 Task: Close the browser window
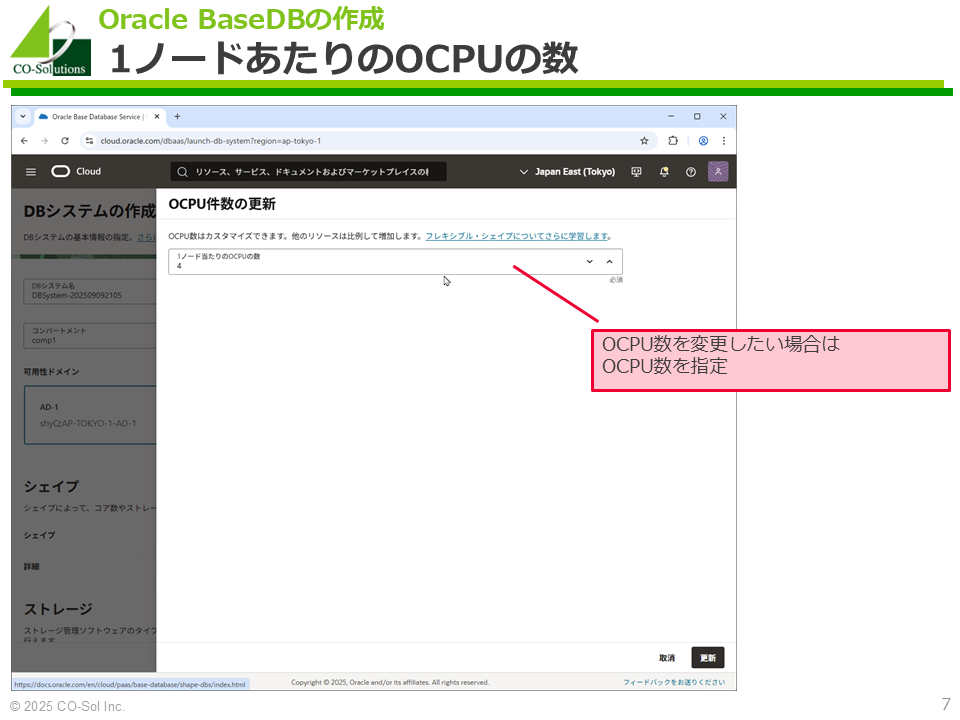click(723, 116)
